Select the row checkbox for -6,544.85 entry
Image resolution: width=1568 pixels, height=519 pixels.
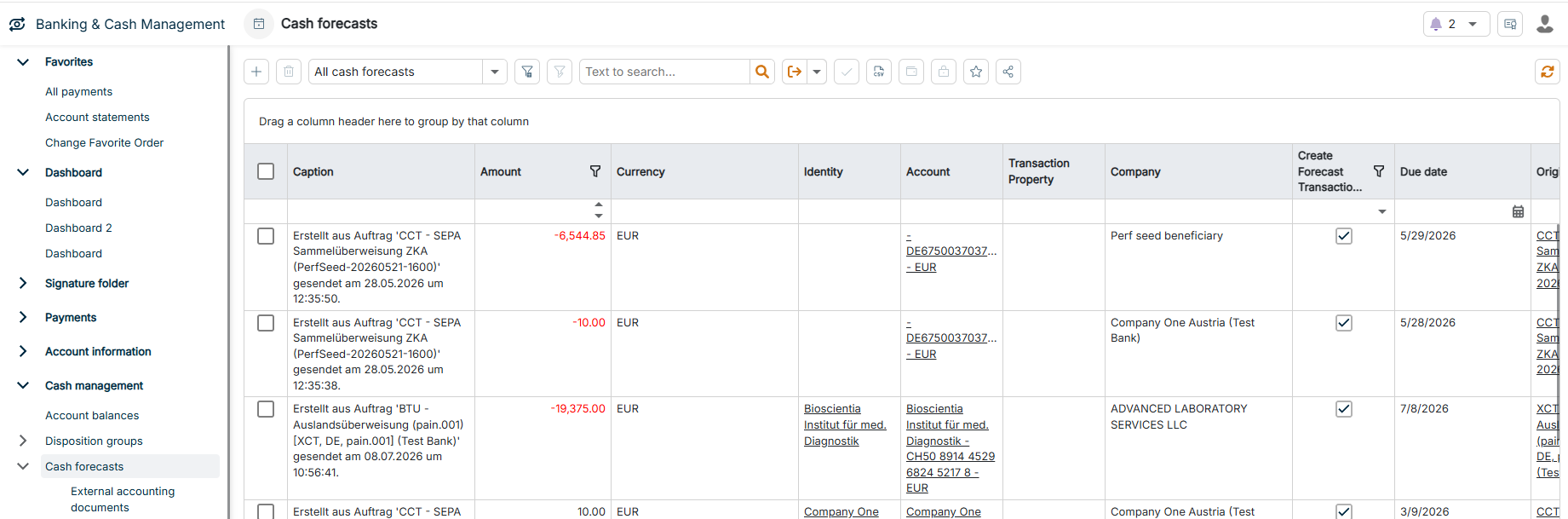pyautogui.click(x=266, y=236)
